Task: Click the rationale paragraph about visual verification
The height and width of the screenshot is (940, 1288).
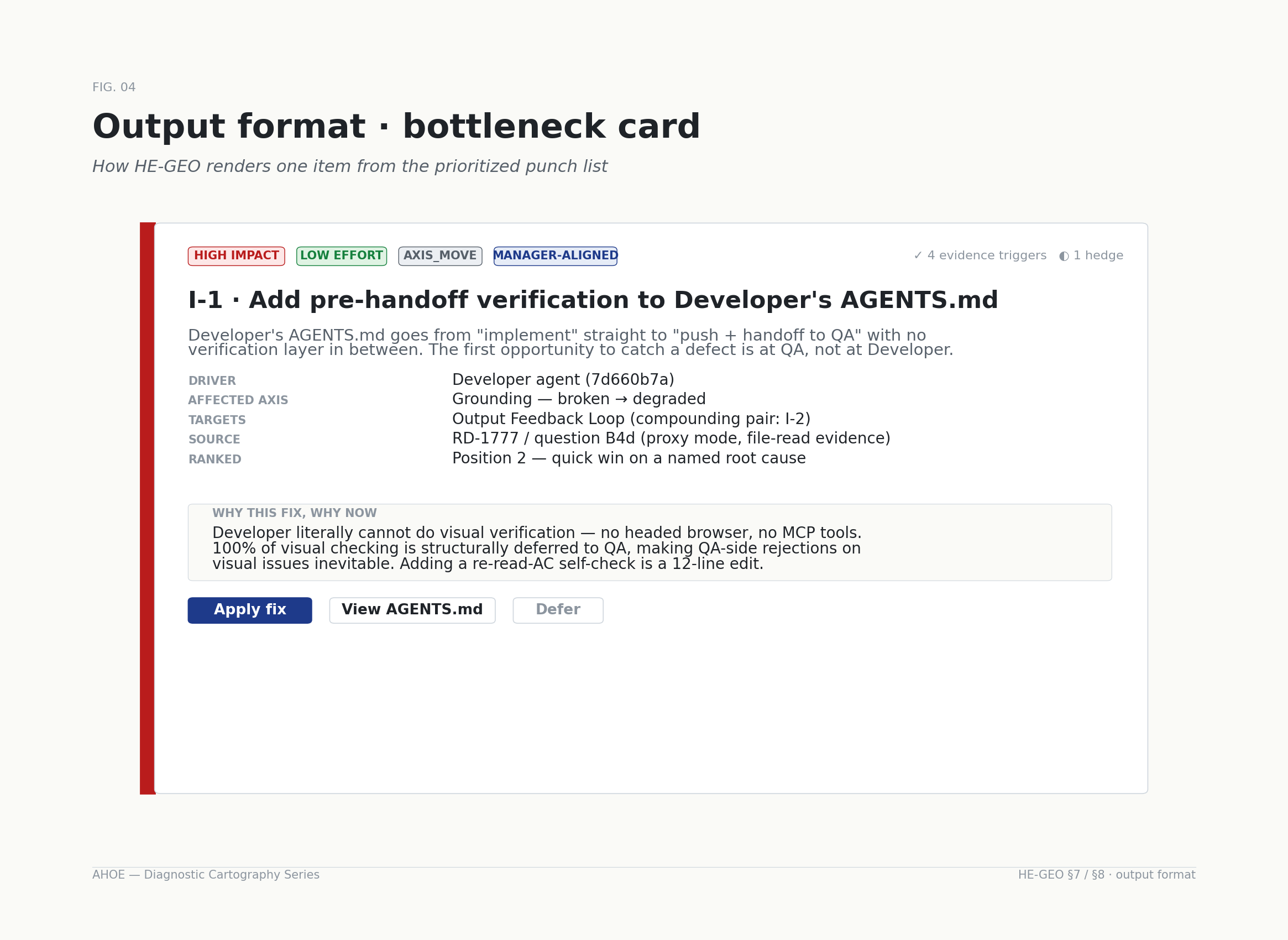Action: (x=537, y=549)
